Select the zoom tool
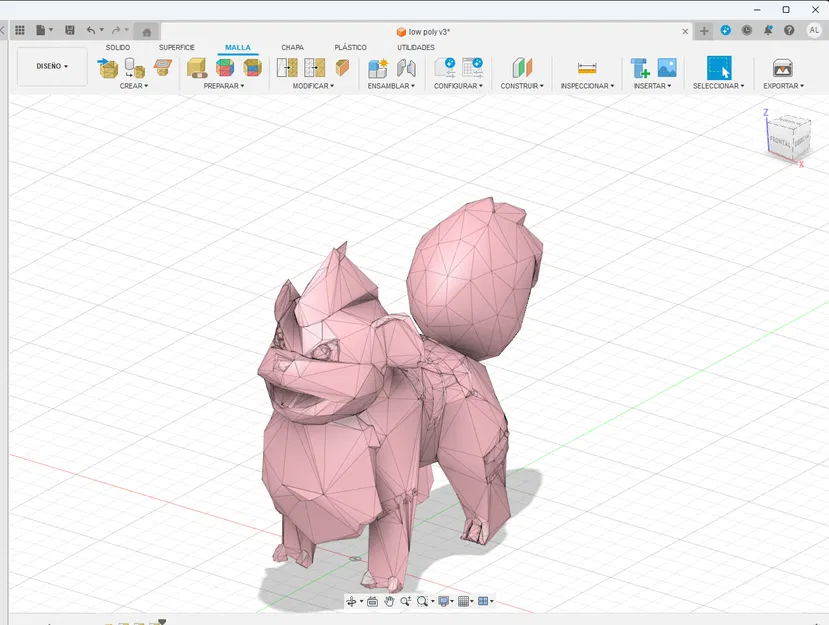 click(x=404, y=601)
